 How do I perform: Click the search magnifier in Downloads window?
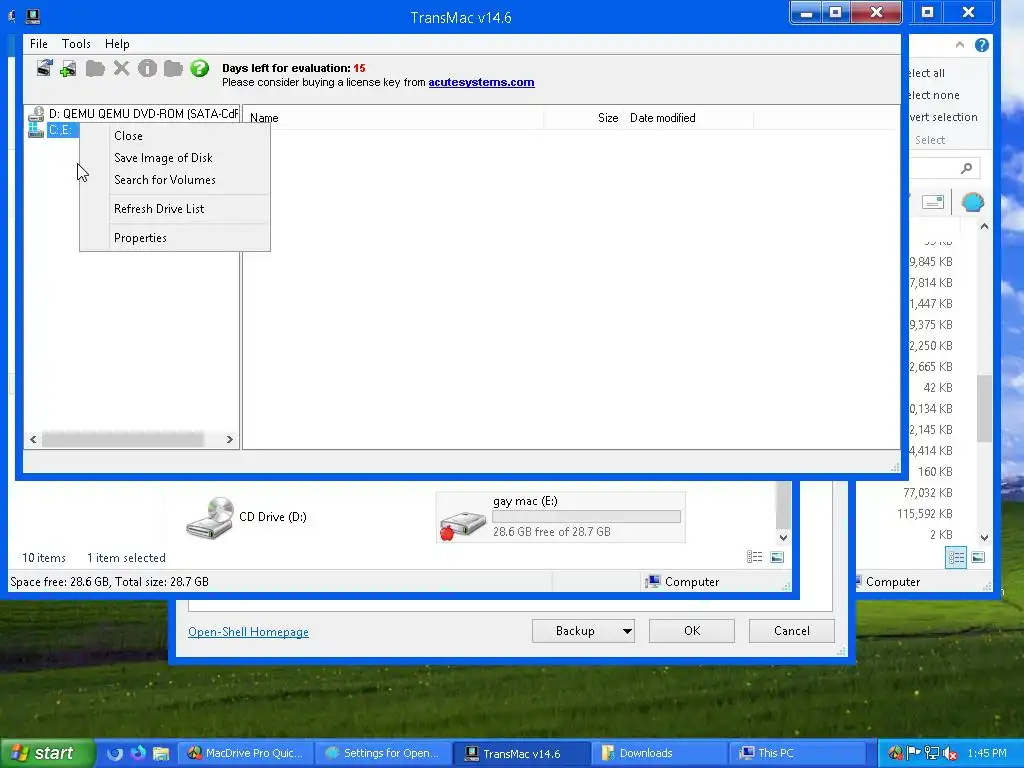click(x=967, y=168)
